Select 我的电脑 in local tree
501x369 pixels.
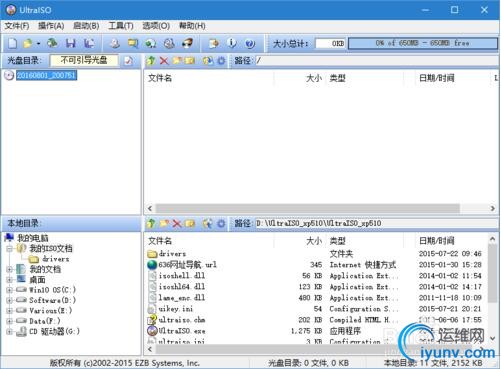pos(33,238)
